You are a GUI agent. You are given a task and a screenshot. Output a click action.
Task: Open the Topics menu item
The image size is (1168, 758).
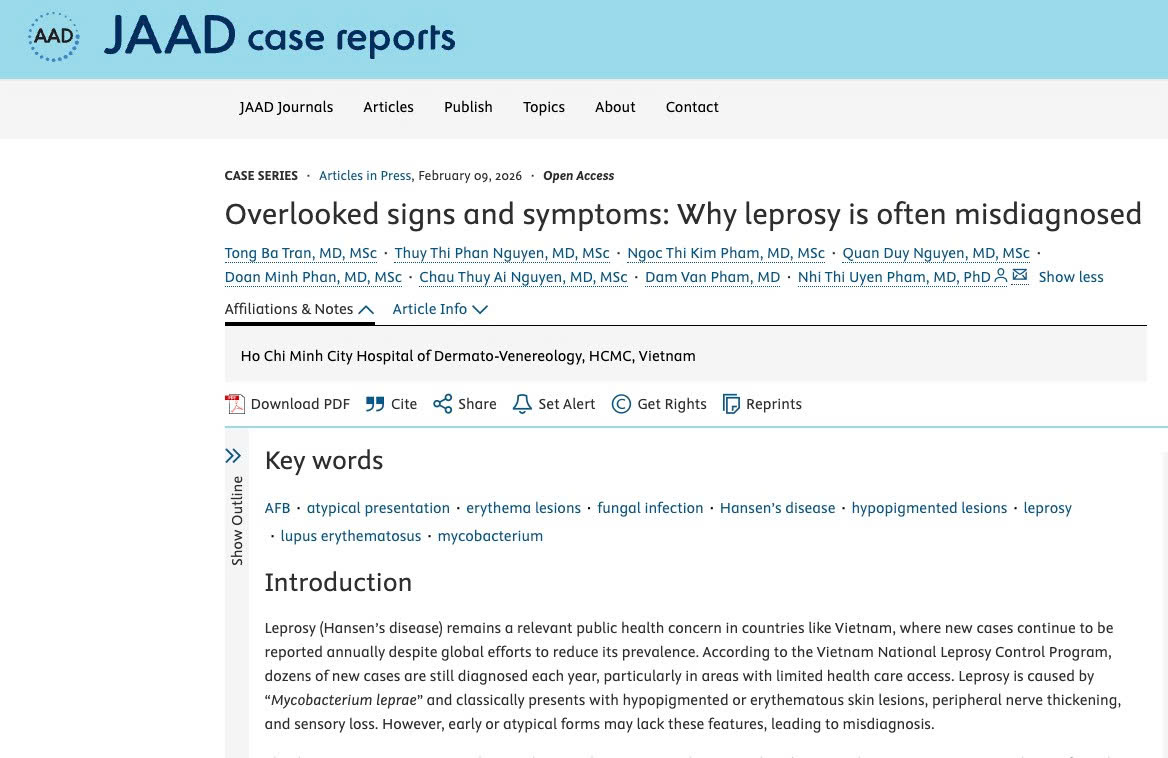pyautogui.click(x=543, y=107)
